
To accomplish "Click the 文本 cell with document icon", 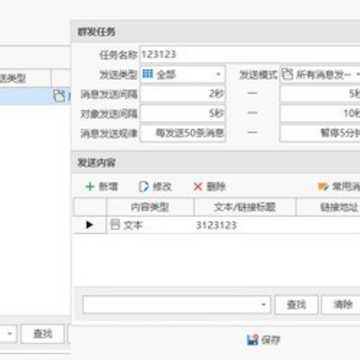I will [150, 225].
